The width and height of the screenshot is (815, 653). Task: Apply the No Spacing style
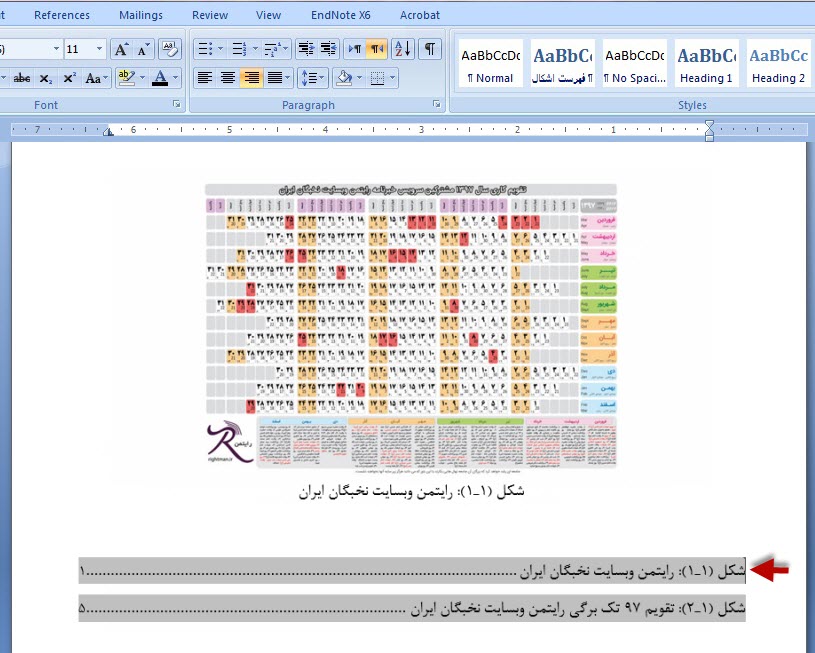click(x=634, y=65)
